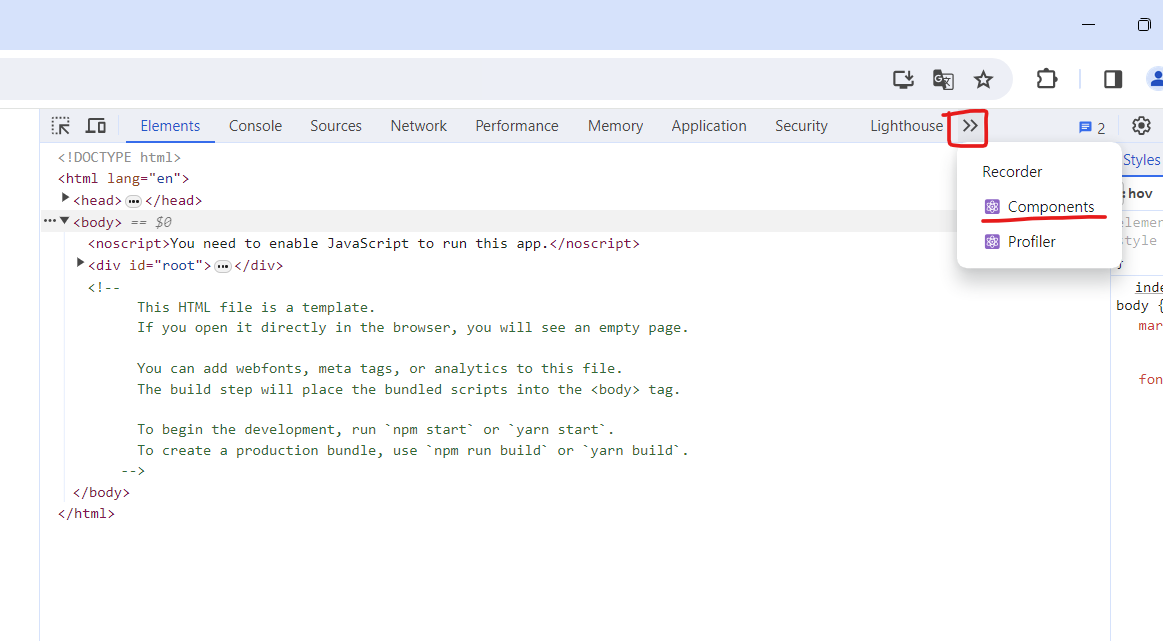
Task: Select Recorder from the dropdown menu
Action: click(x=1012, y=171)
